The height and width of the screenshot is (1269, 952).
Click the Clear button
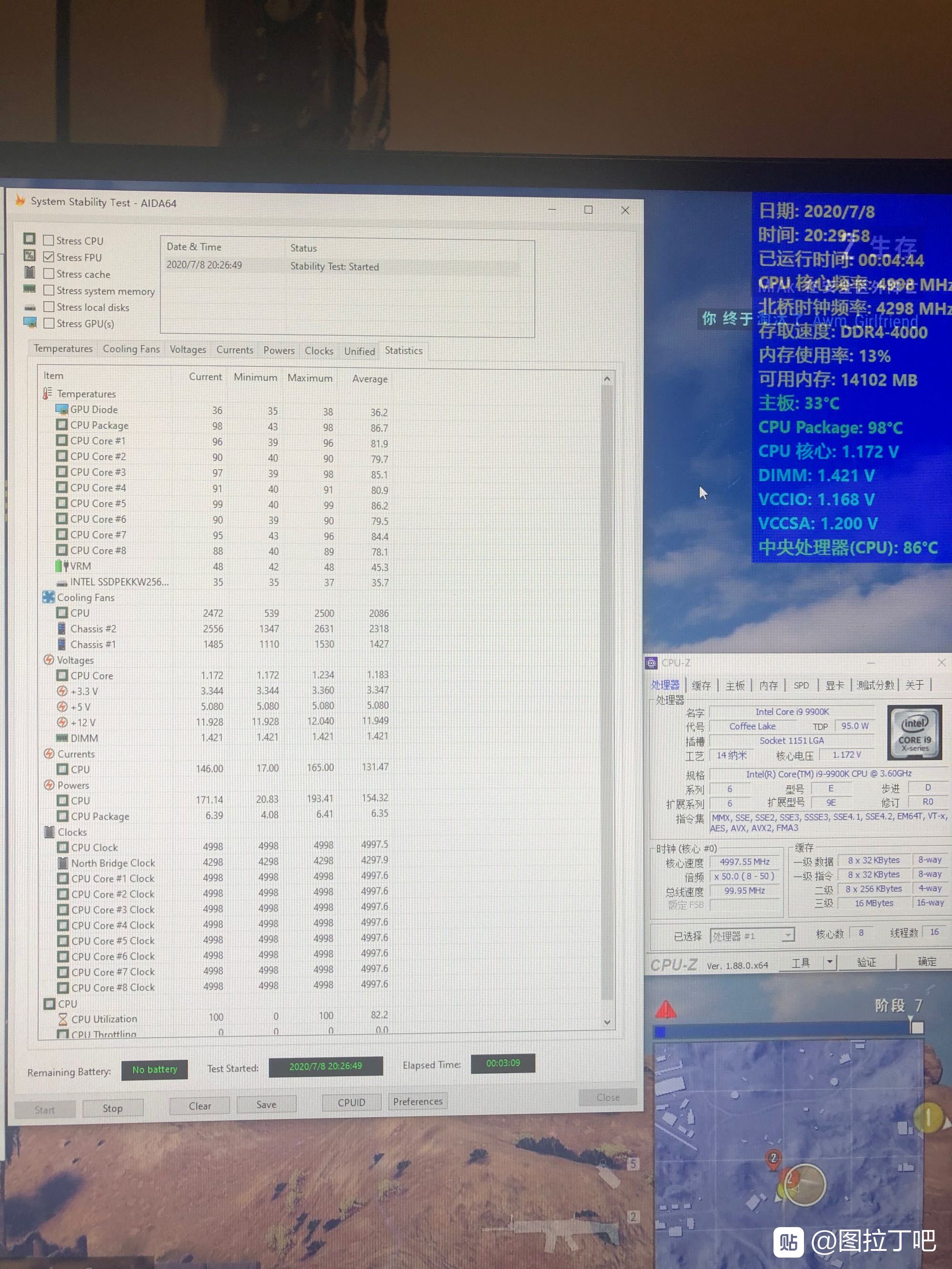(x=200, y=1106)
